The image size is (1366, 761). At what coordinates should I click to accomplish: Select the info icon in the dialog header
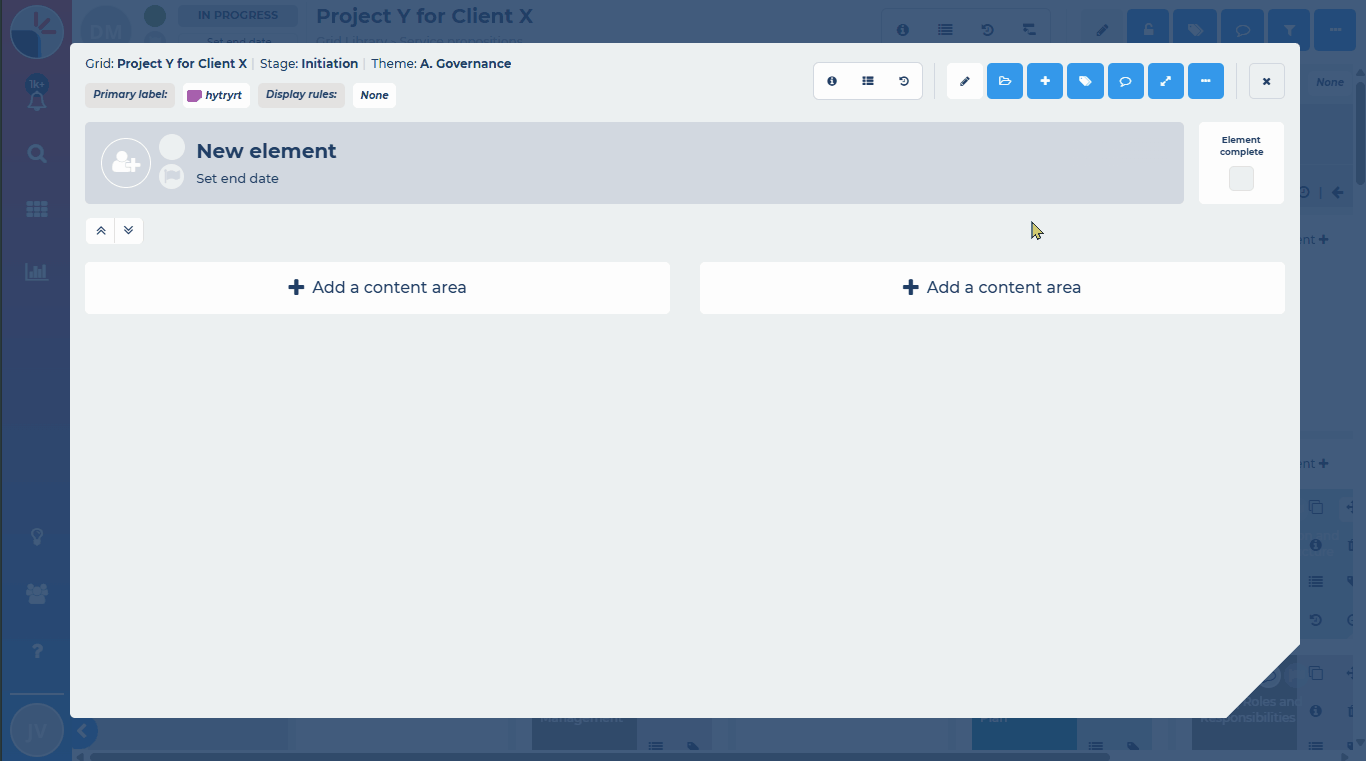[833, 81]
